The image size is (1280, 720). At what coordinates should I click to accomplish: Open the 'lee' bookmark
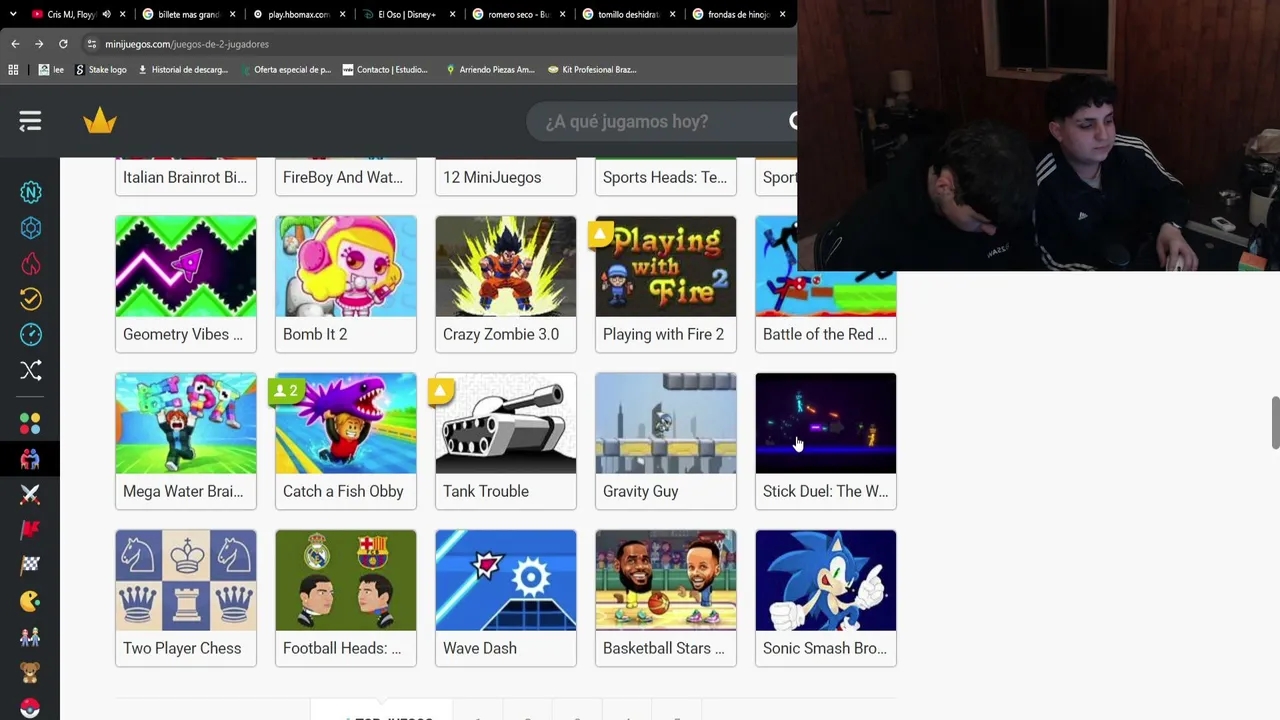coord(51,70)
